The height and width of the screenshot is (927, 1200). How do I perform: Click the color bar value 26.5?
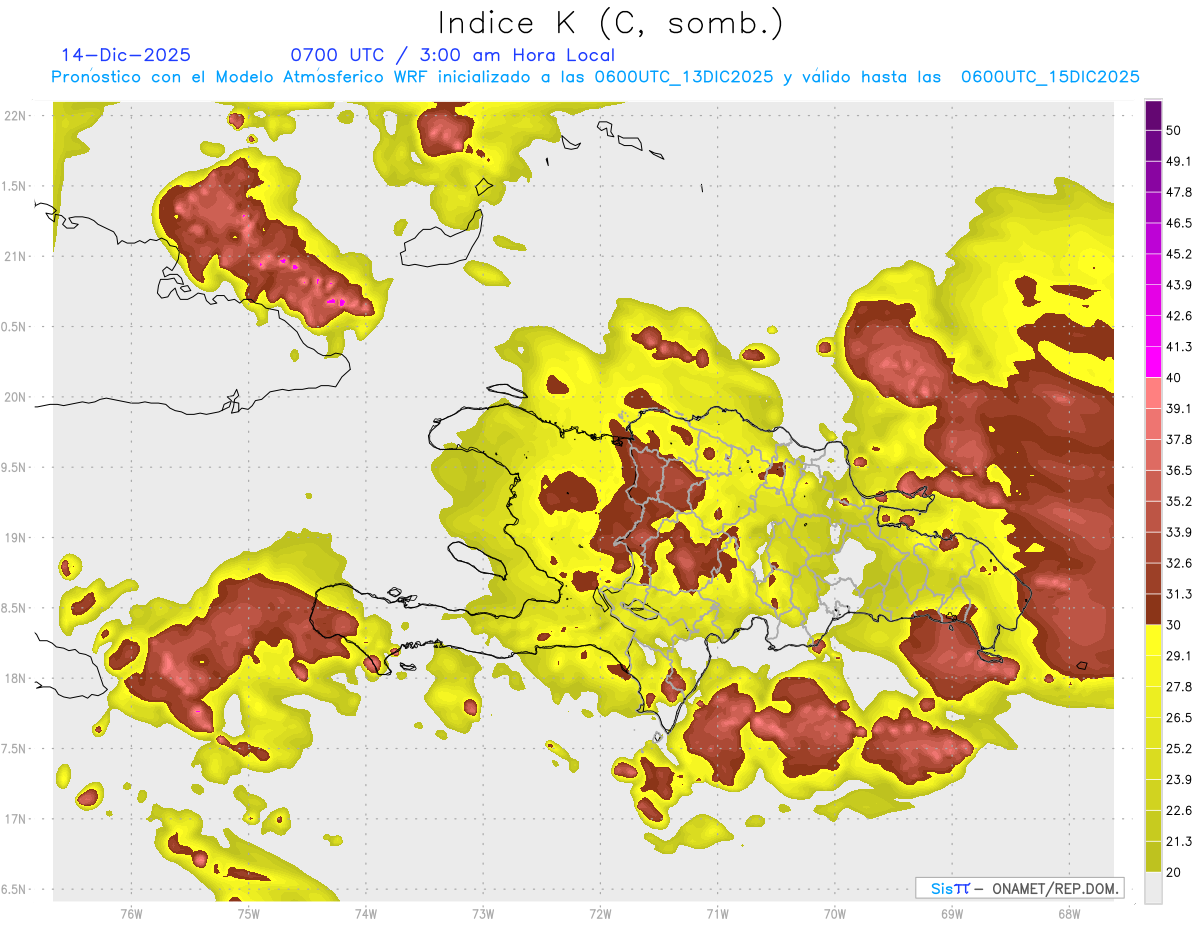[x=1179, y=717]
